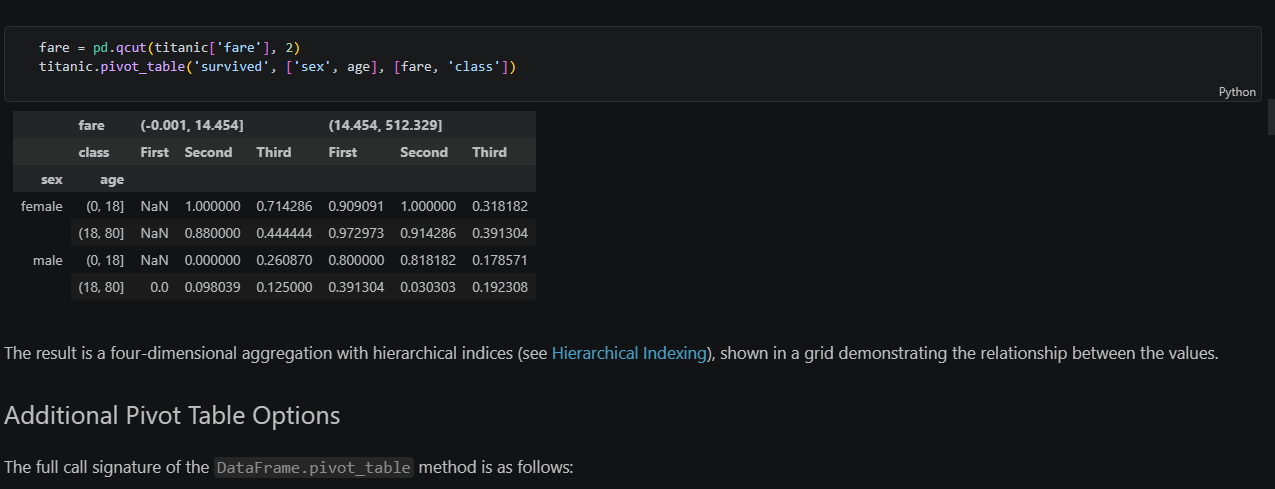The image size is (1275, 489).
Task: Click the 0.972973 table cell
Action: tap(356, 233)
